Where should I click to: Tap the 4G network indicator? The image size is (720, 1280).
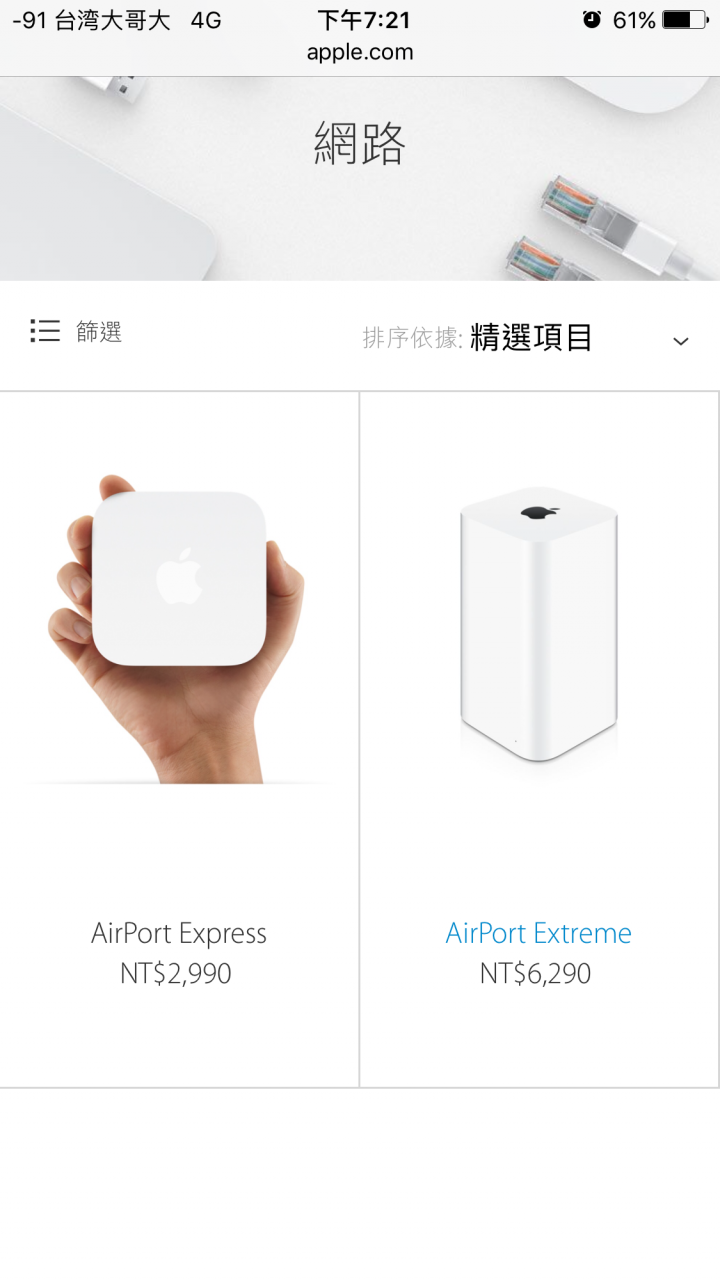[205, 20]
